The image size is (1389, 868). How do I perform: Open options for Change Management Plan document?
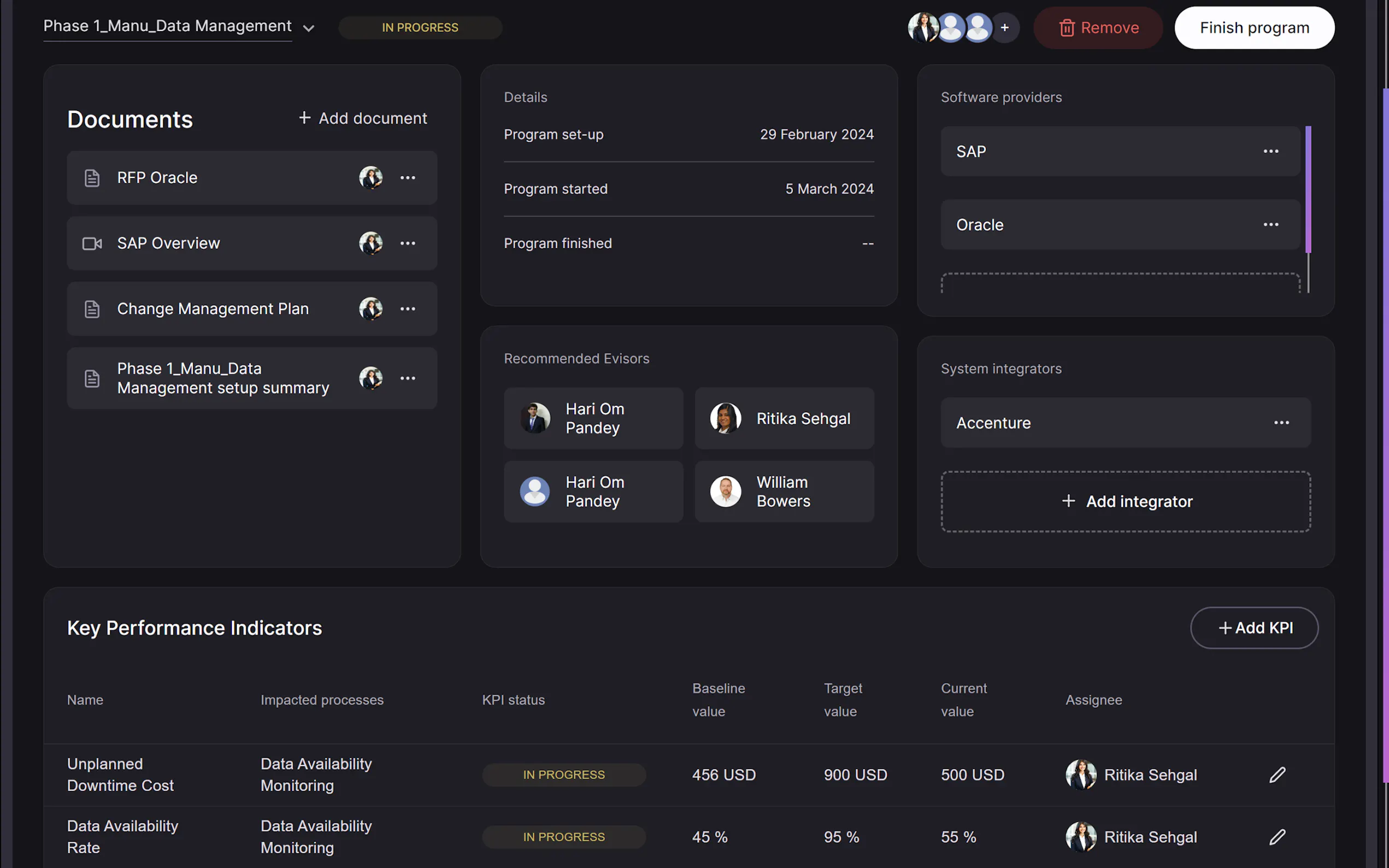tap(408, 308)
